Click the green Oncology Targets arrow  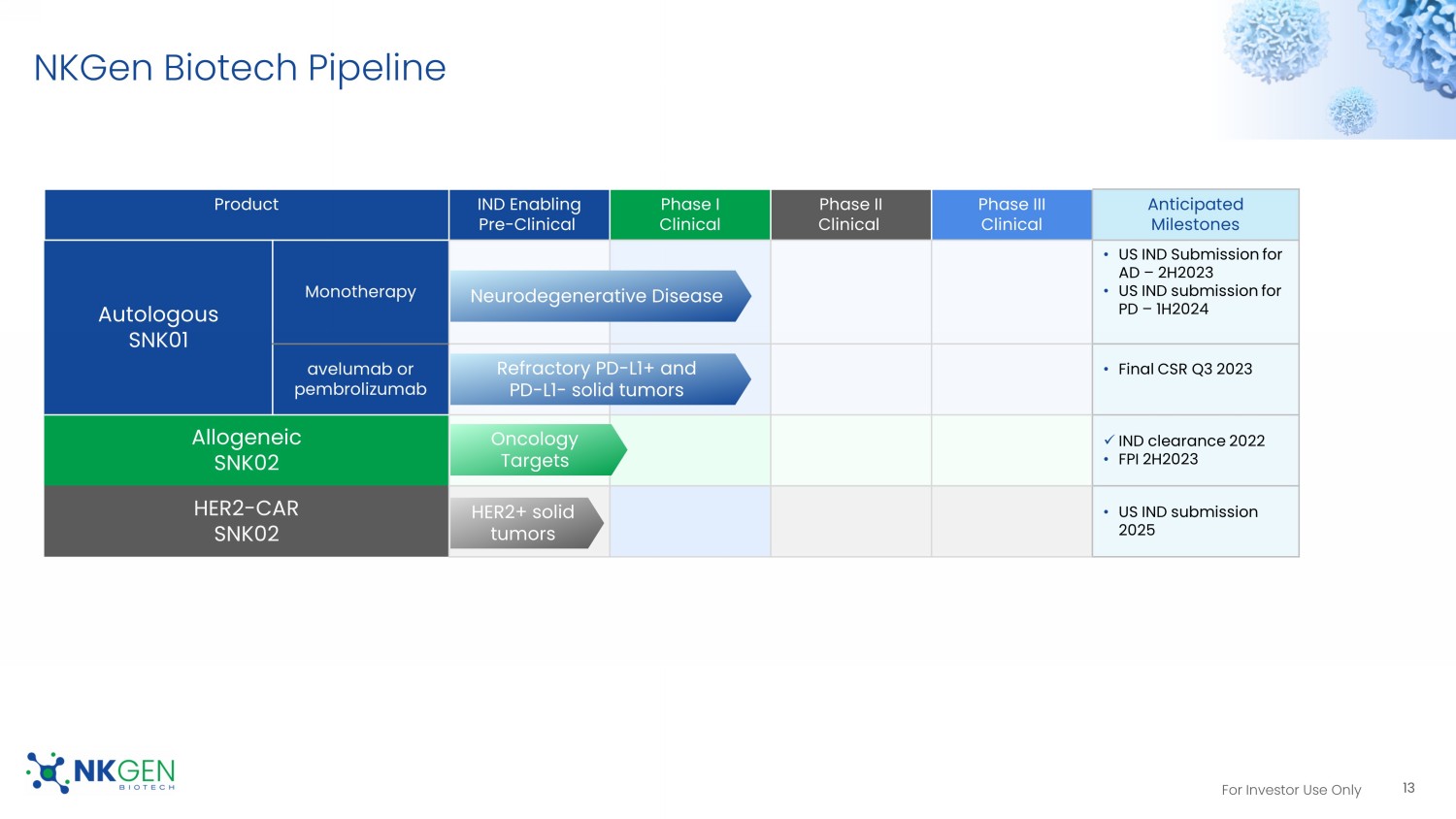click(x=535, y=450)
